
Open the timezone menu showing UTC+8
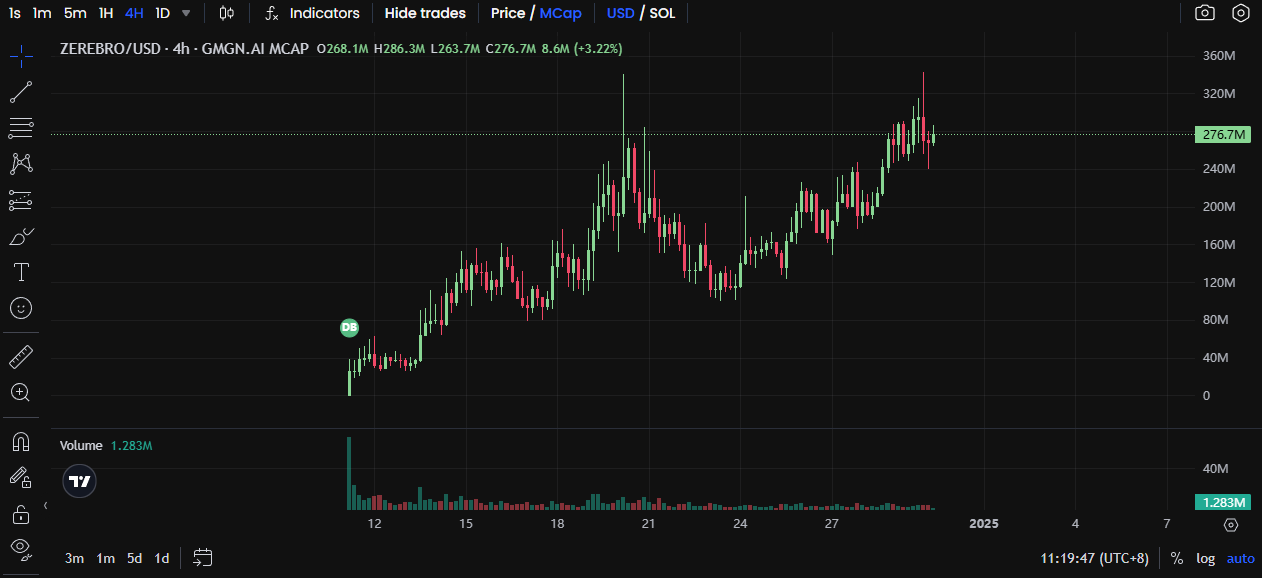pos(1094,558)
